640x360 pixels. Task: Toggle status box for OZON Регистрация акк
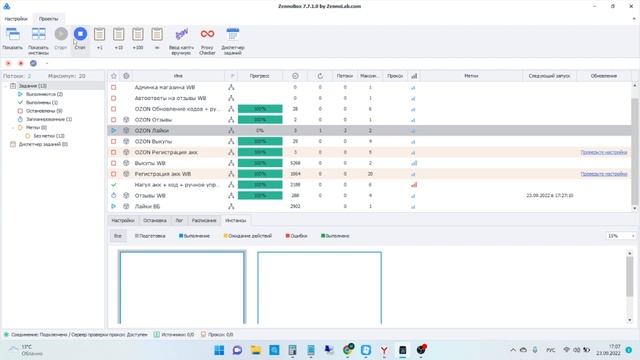pyautogui.click(x=113, y=152)
